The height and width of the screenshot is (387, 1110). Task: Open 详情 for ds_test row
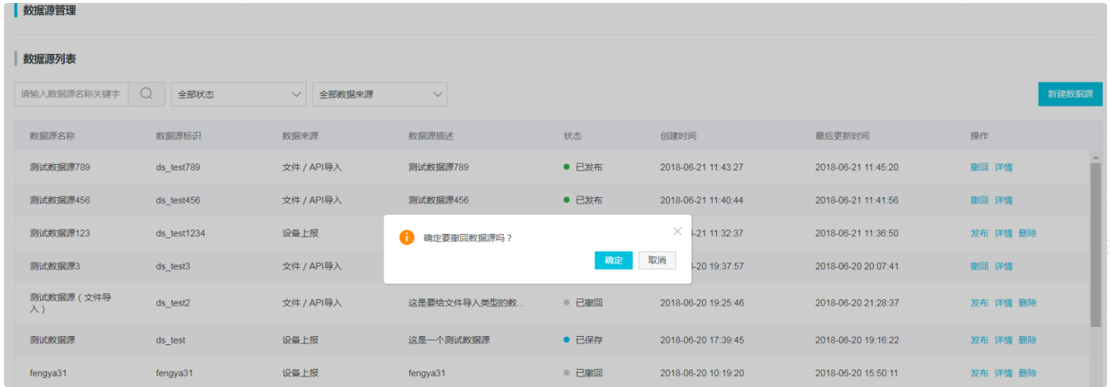pos(1003,340)
